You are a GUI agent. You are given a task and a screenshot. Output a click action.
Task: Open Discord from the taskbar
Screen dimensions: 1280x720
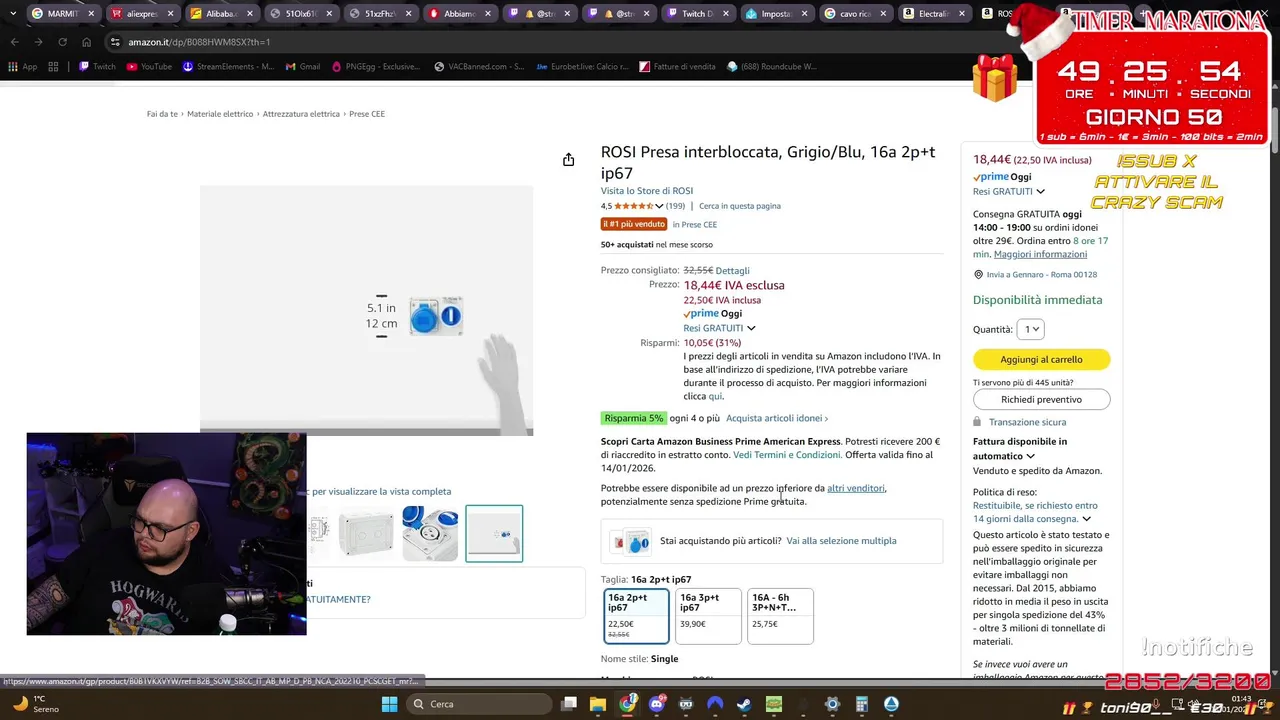click(x=657, y=704)
